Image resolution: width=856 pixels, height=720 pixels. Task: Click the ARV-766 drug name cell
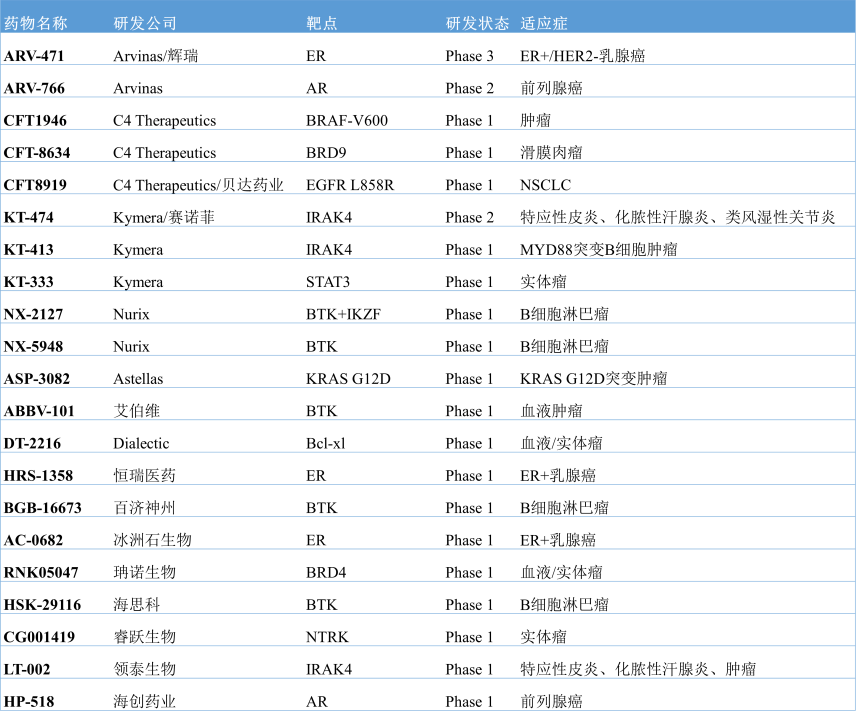click(x=34, y=88)
